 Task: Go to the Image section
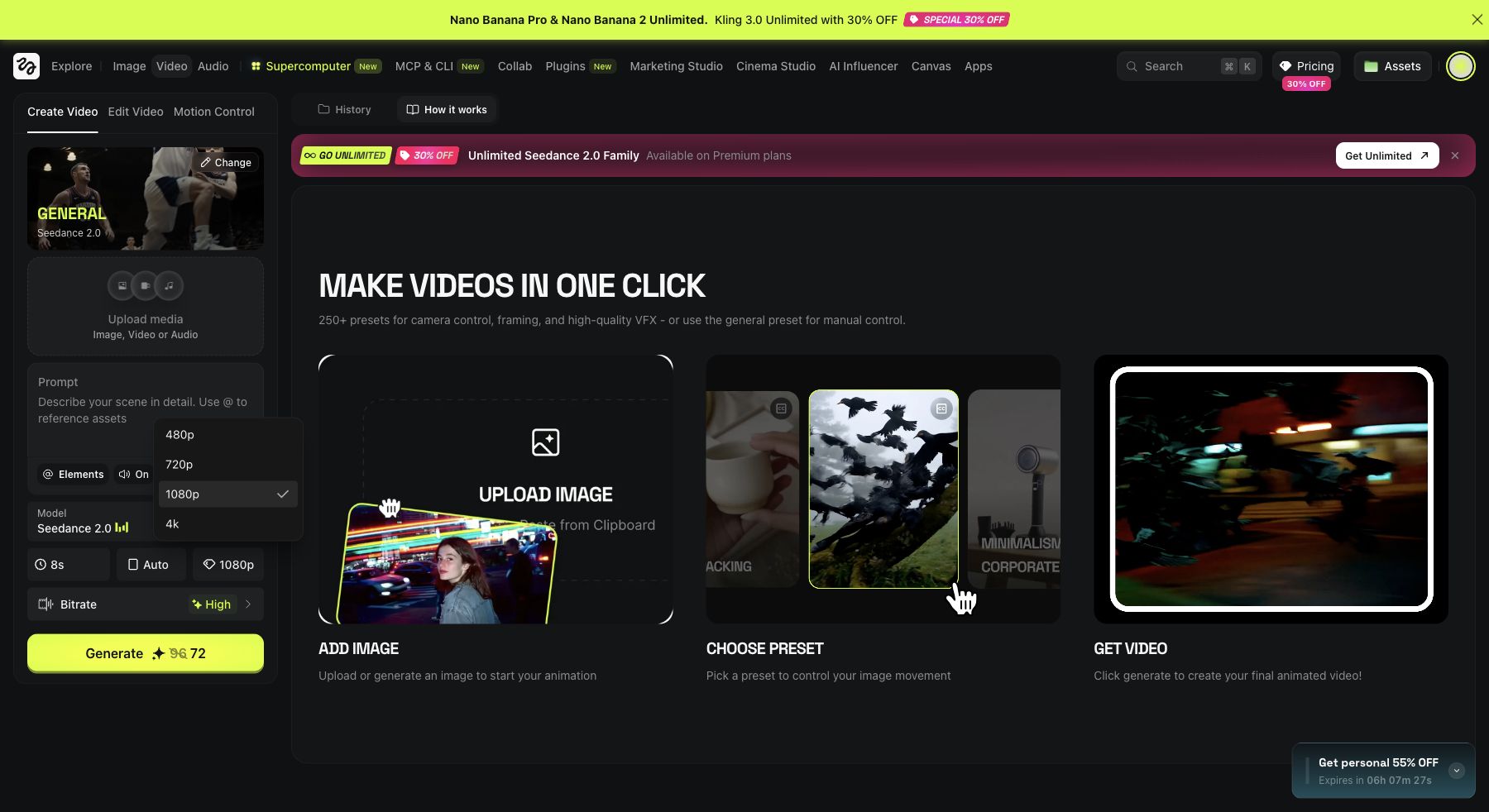click(x=129, y=66)
